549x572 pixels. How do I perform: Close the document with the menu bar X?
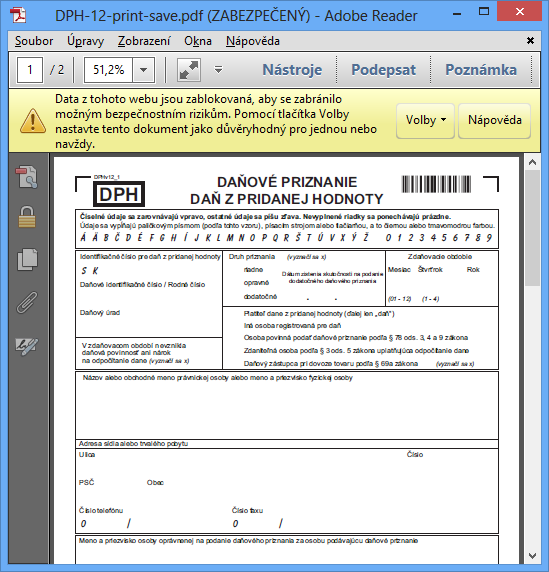click(x=530, y=40)
